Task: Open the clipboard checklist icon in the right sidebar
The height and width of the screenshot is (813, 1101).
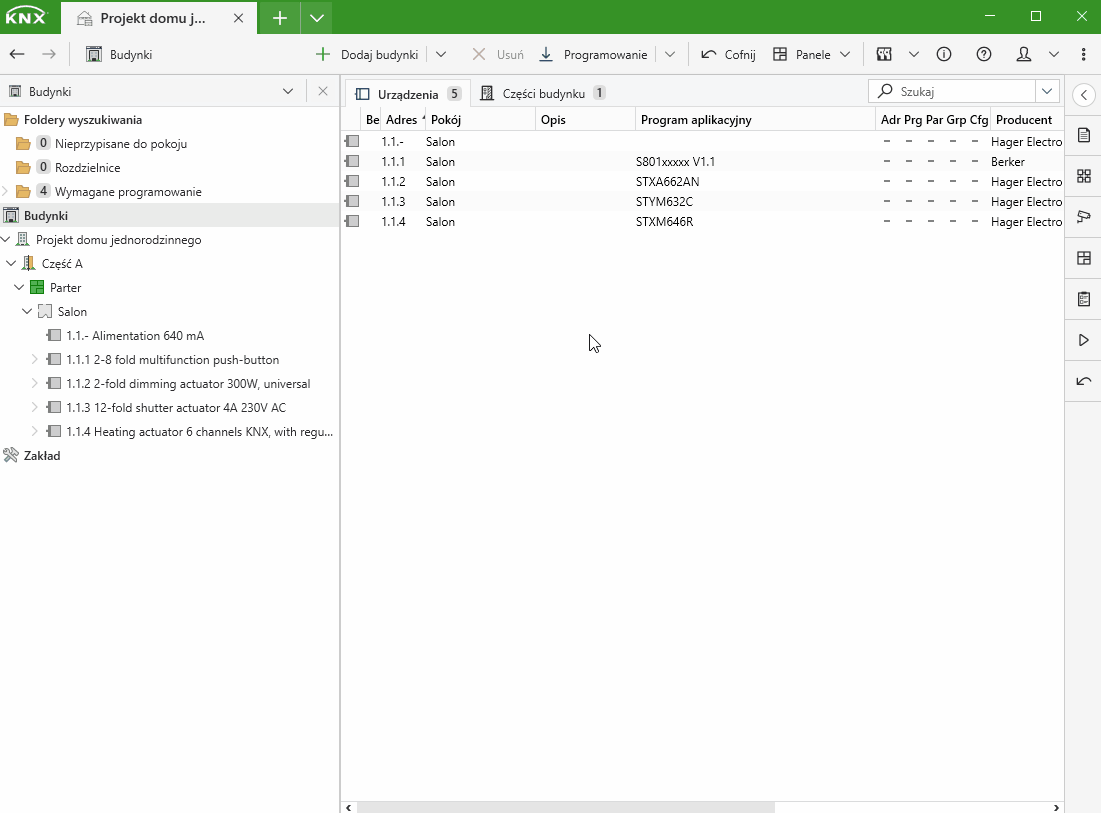Action: pos(1083,299)
